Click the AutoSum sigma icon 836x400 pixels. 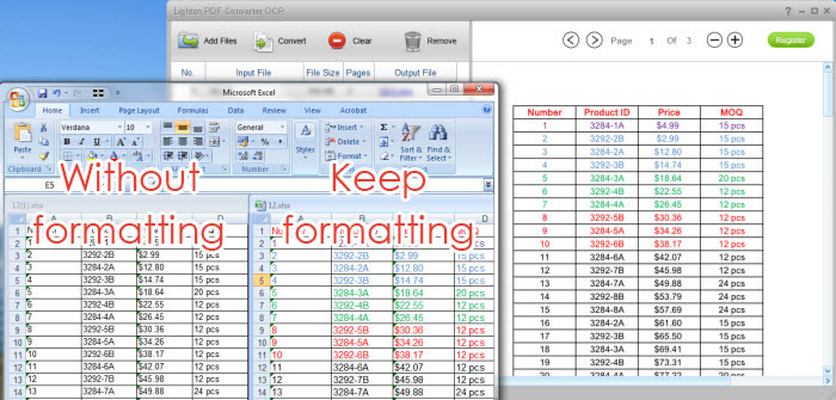click(383, 127)
